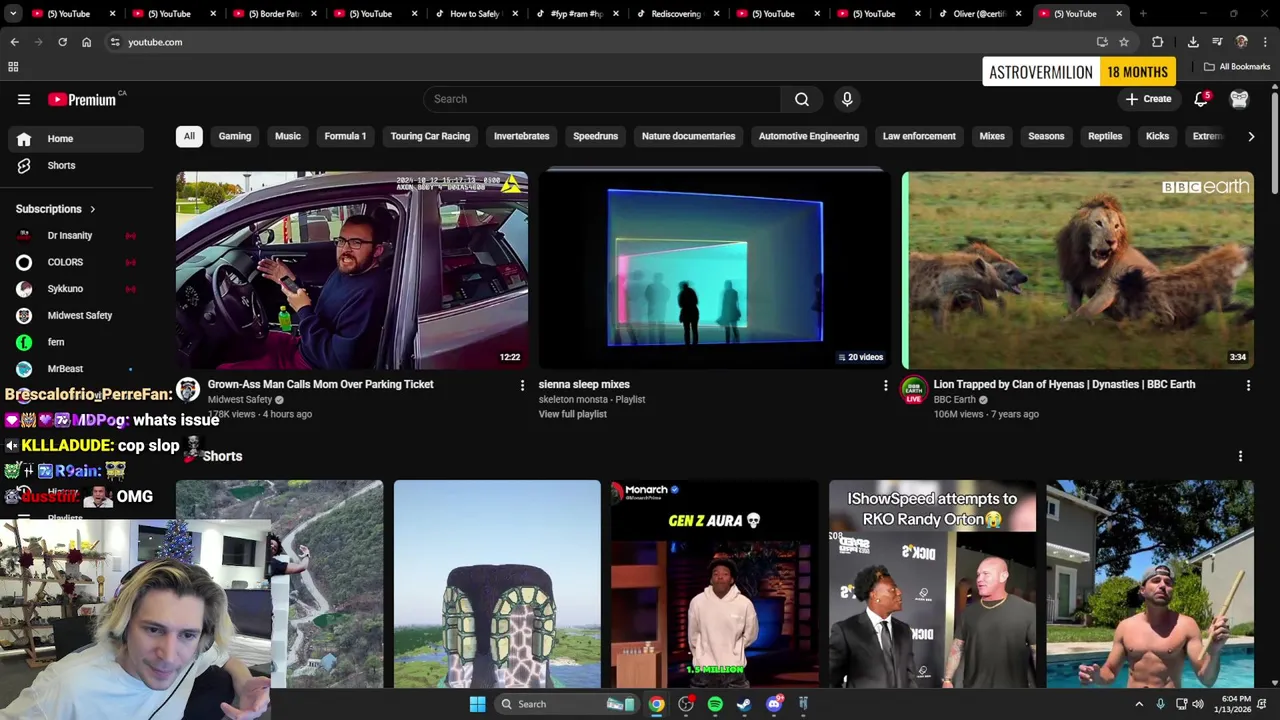Open Chrome extensions puzzle icon
This screenshot has width=1280, height=720.
(x=1157, y=42)
